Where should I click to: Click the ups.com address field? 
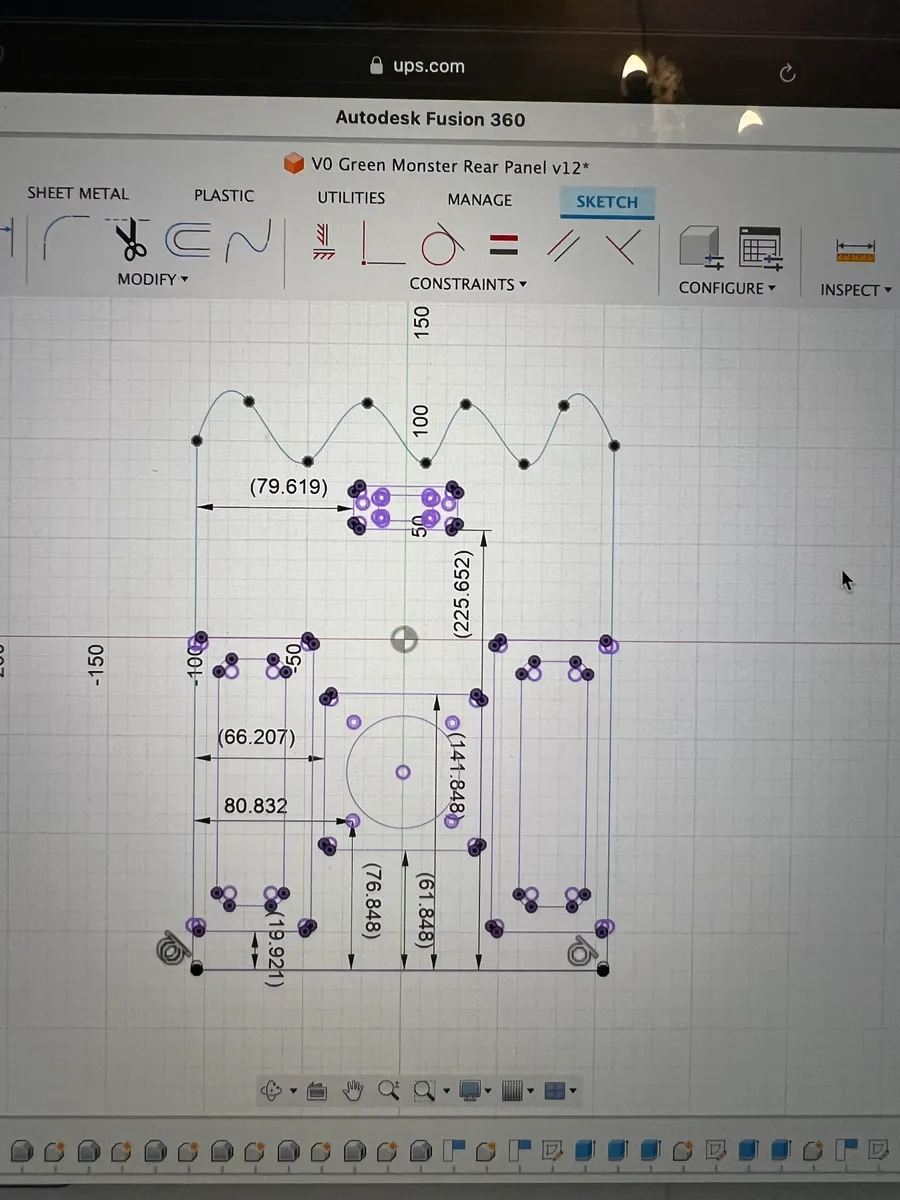[x=418, y=66]
